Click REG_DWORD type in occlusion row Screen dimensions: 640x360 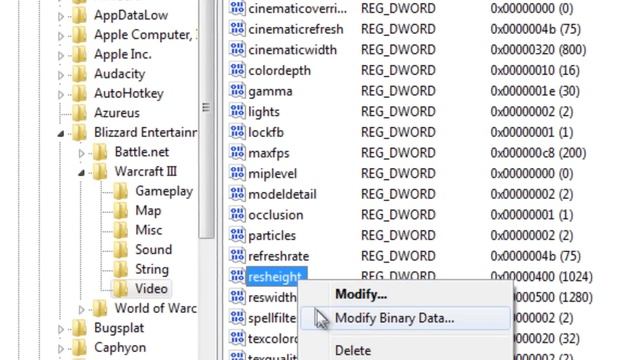(x=398, y=215)
